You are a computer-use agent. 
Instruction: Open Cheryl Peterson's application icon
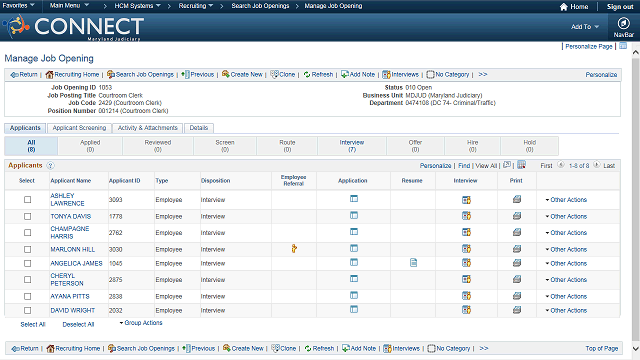(354, 279)
